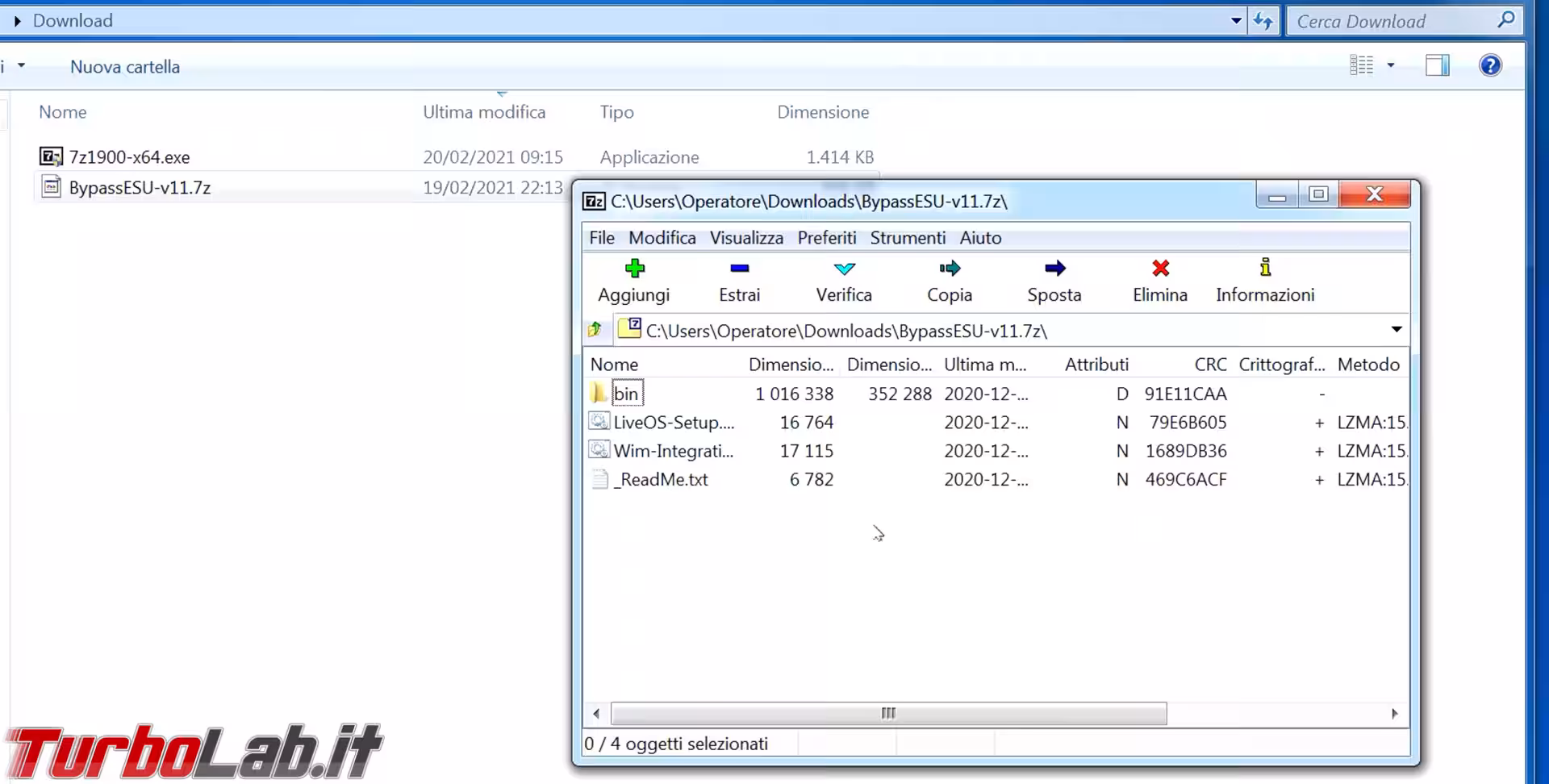Image resolution: width=1549 pixels, height=784 pixels.
Task: Click the green Aggiungi (add) icon
Action: [x=634, y=269]
